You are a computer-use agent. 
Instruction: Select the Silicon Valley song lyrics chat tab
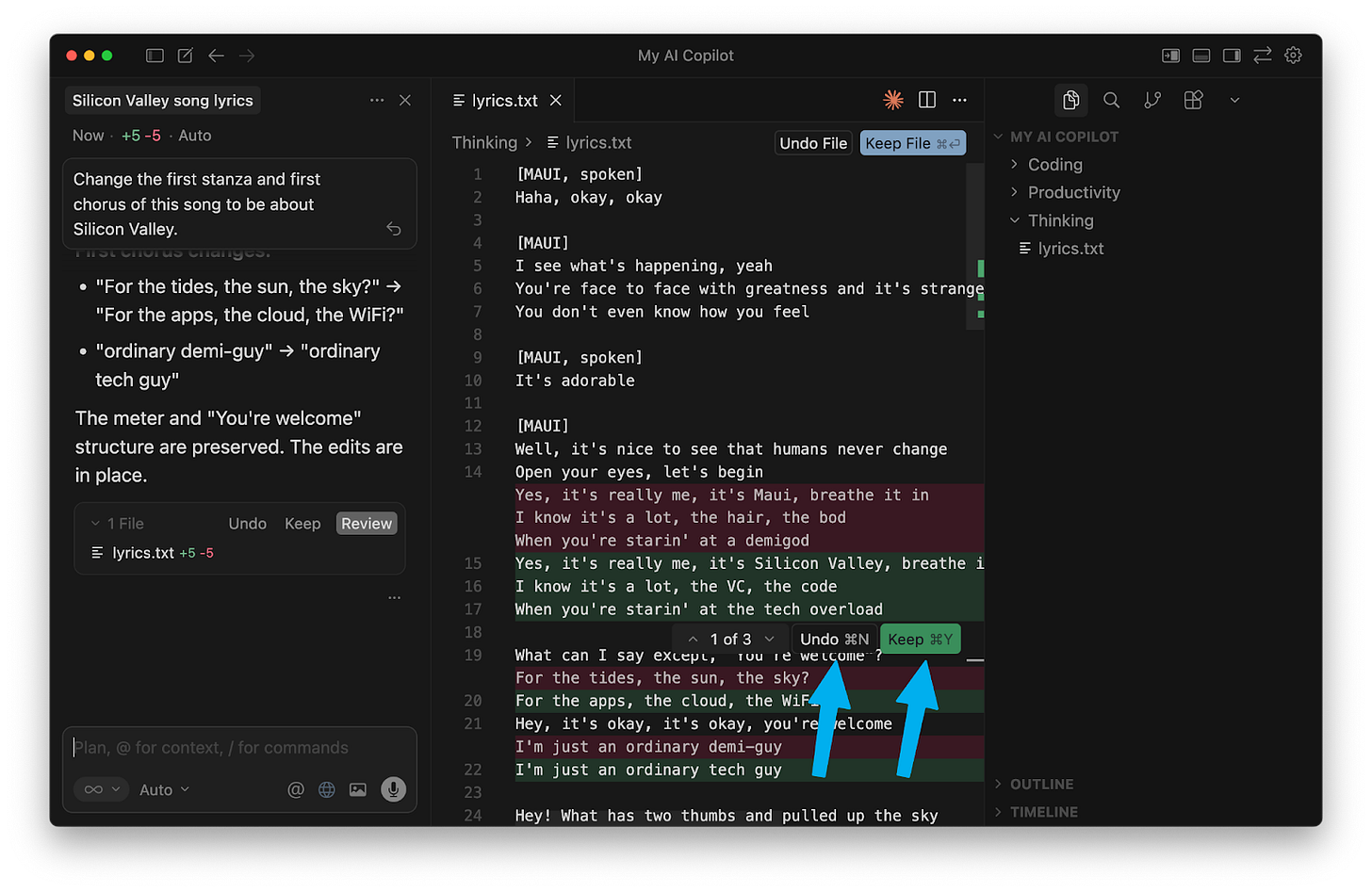coord(163,100)
